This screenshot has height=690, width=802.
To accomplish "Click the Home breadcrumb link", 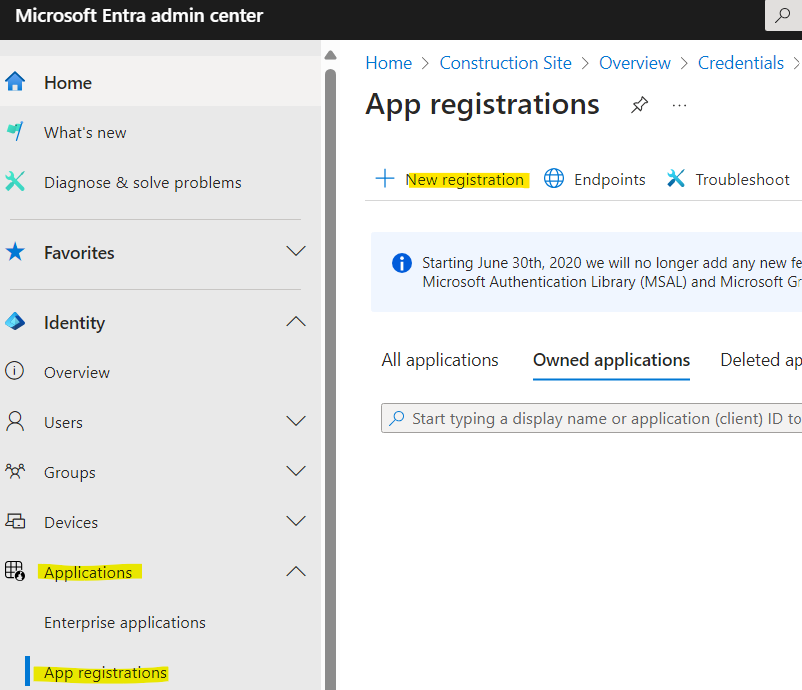I will (x=389, y=63).
